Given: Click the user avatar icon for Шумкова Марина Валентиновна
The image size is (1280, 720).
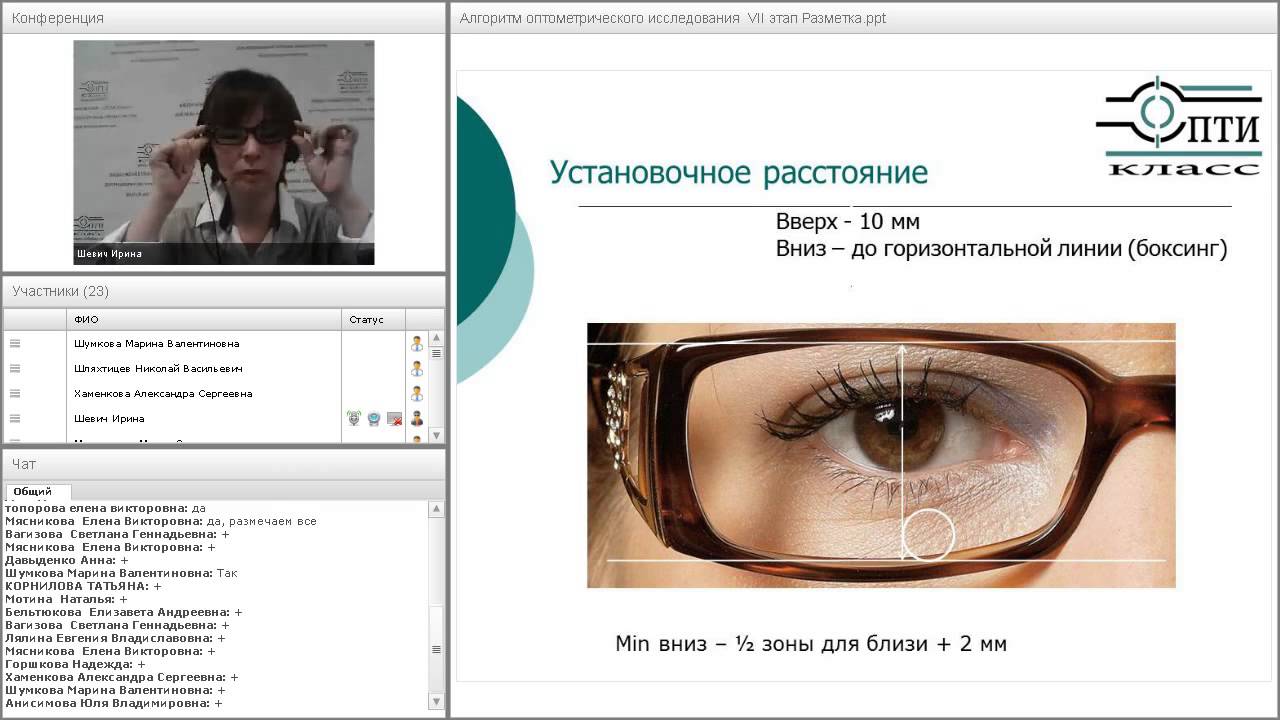Looking at the screenshot, I should pos(417,344).
